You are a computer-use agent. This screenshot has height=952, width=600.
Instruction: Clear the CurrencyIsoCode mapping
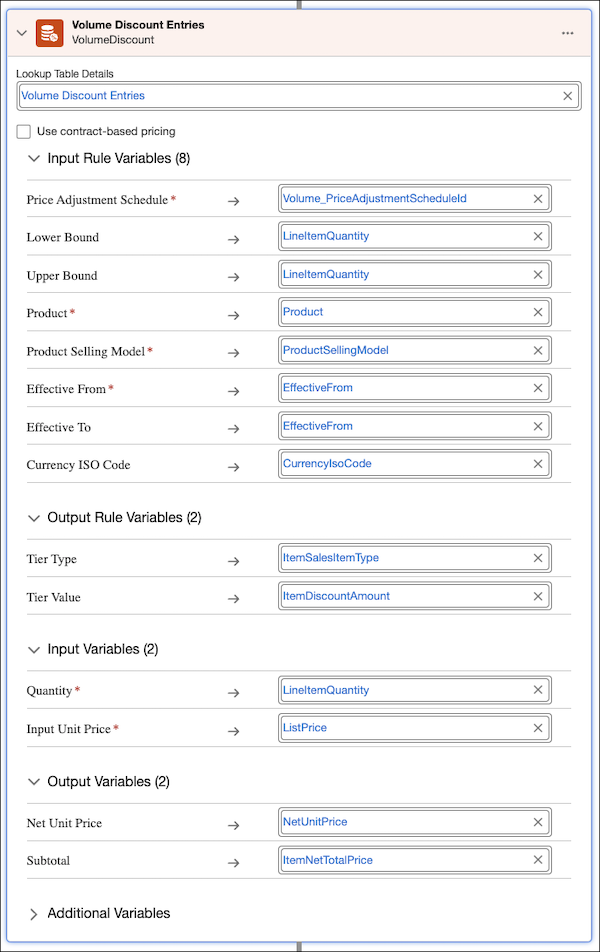point(538,464)
